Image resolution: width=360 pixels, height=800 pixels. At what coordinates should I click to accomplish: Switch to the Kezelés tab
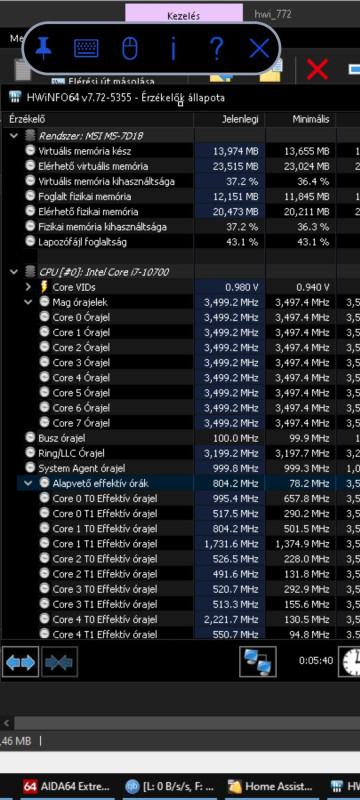[x=184, y=15]
